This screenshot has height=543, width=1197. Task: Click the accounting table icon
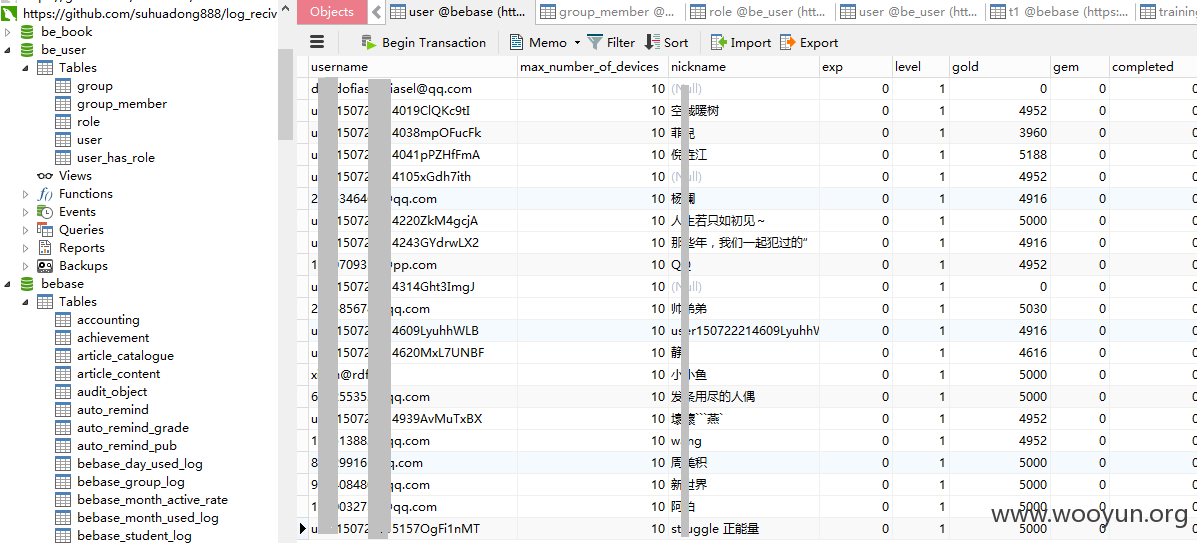(63, 319)
